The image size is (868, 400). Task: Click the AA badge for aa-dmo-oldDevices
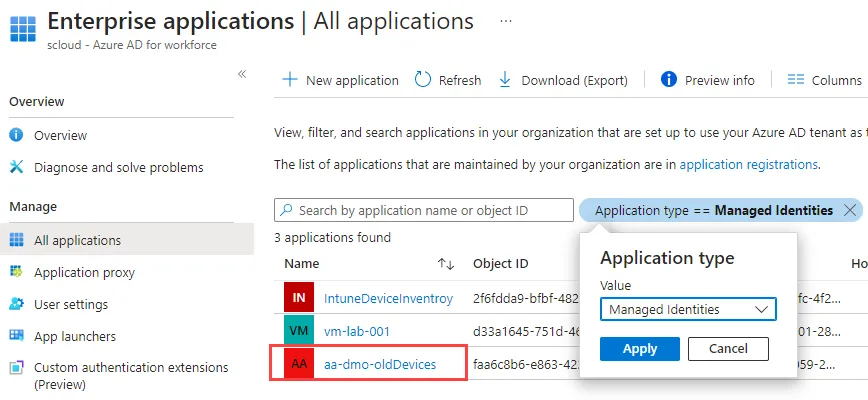(299, 364)
